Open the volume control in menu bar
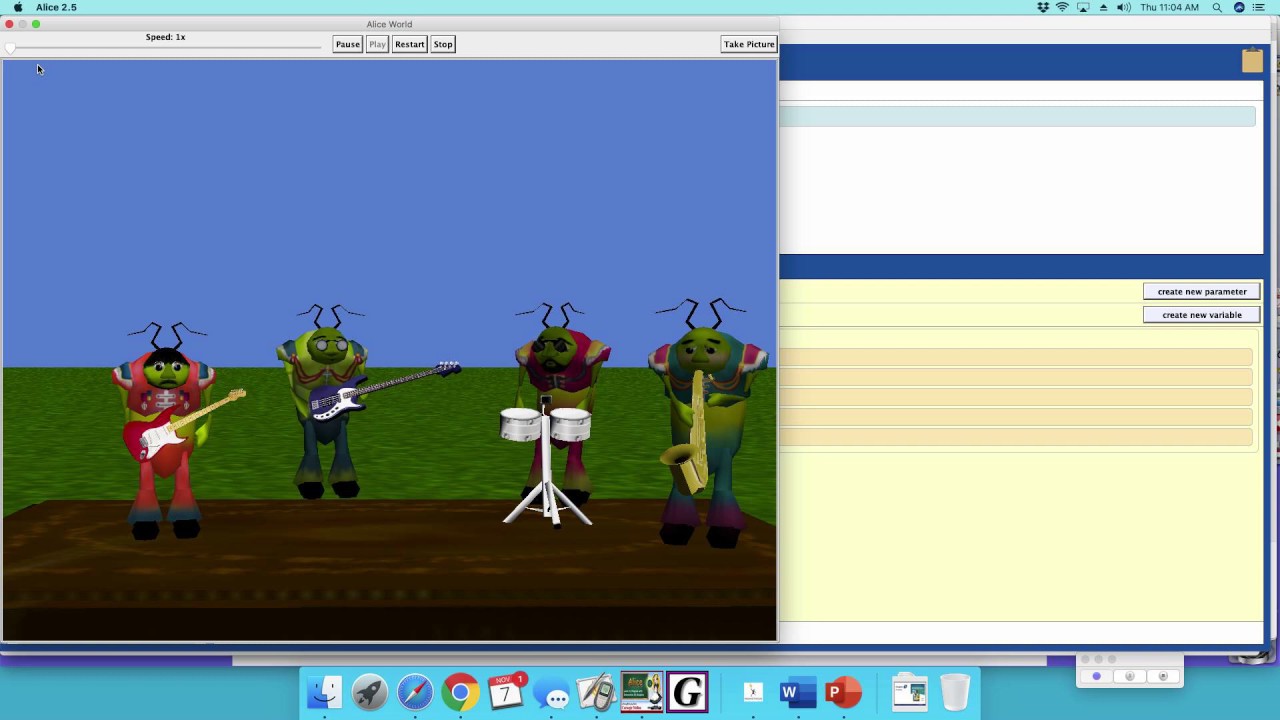1280x720 pixels. [1123, 7]
